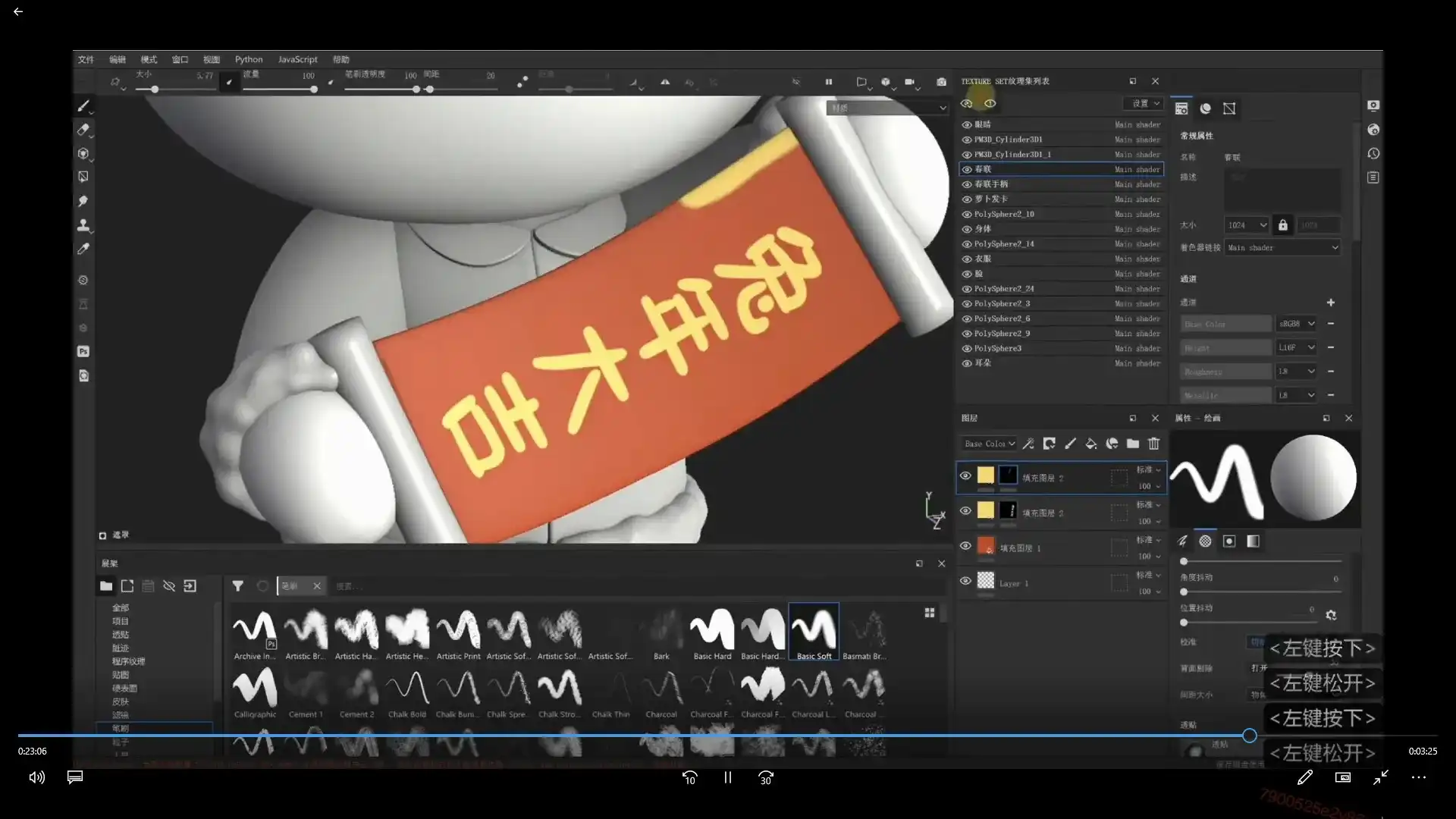
Task: Open the Base Color channel dropdown
Action: (x=990, y=444)
